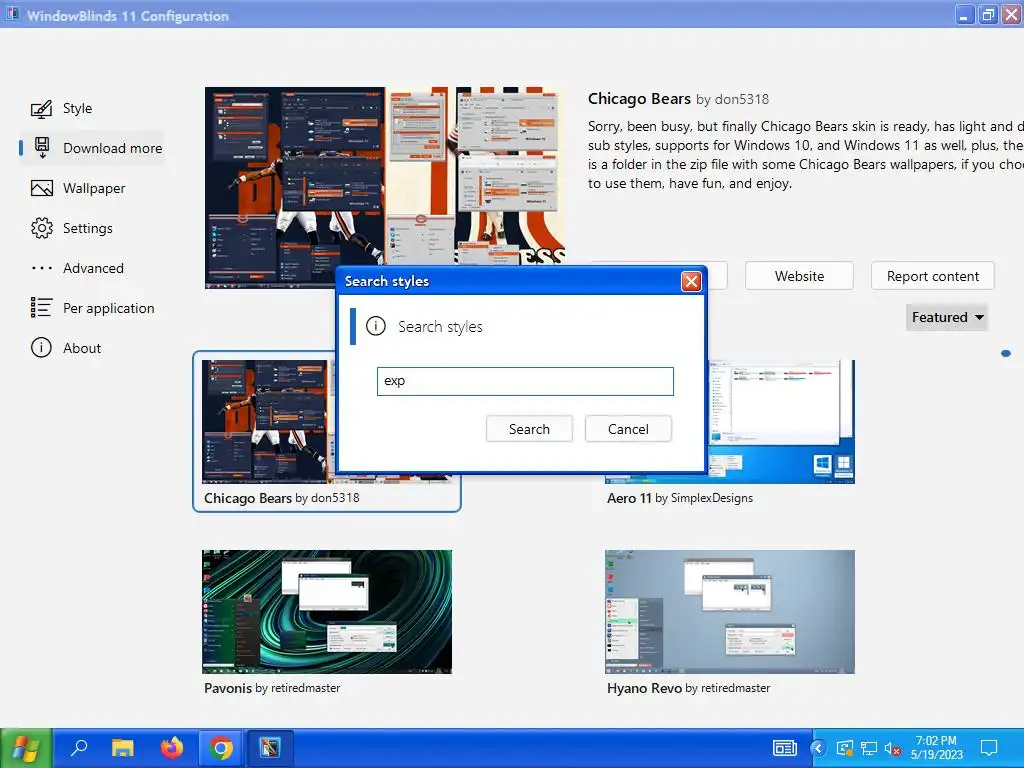
Task: Click the Per application list icon
Action: coord(42,308)
